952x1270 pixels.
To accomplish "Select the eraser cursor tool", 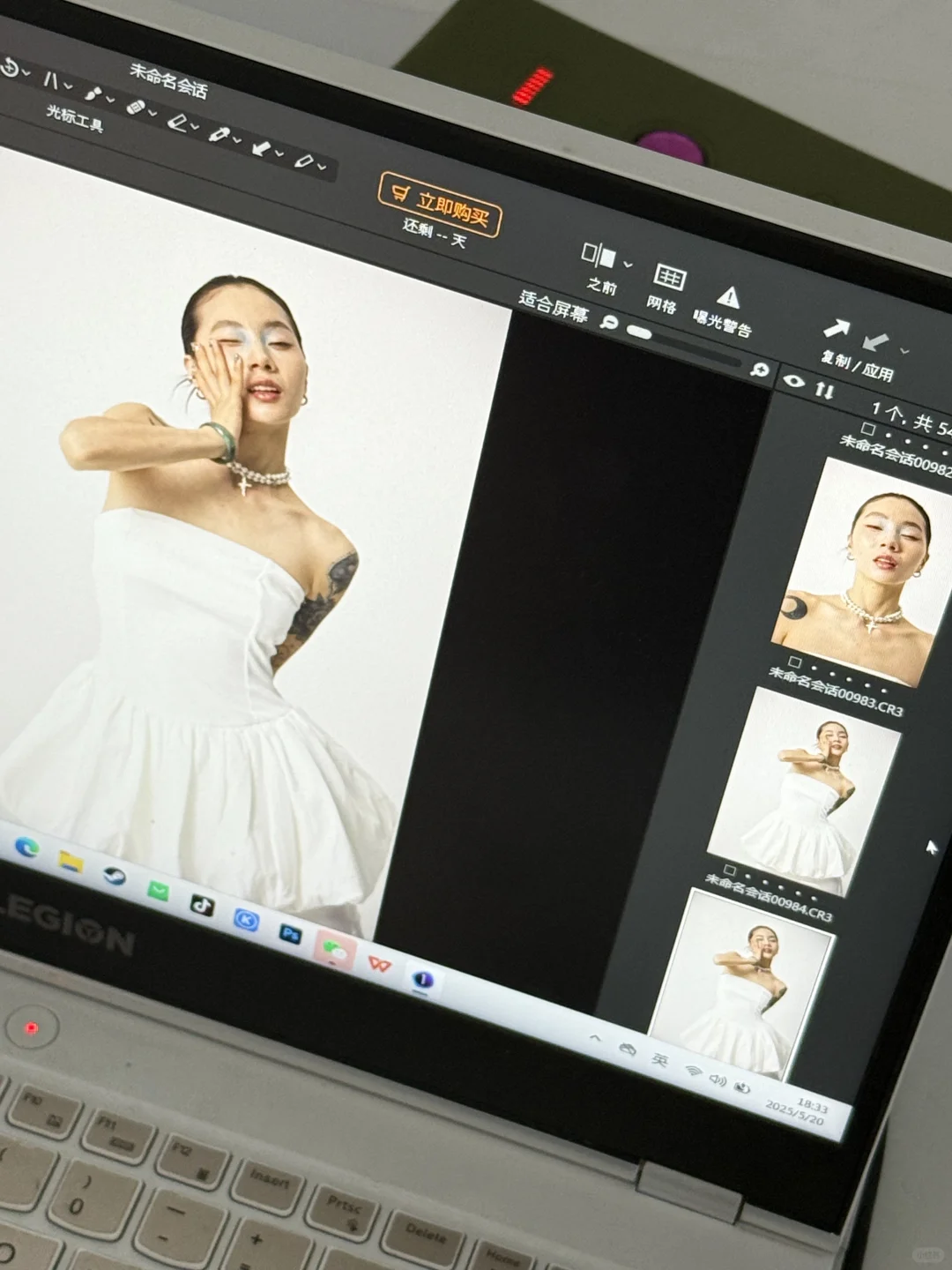I will pyautogui.click(x=177, y=122).
